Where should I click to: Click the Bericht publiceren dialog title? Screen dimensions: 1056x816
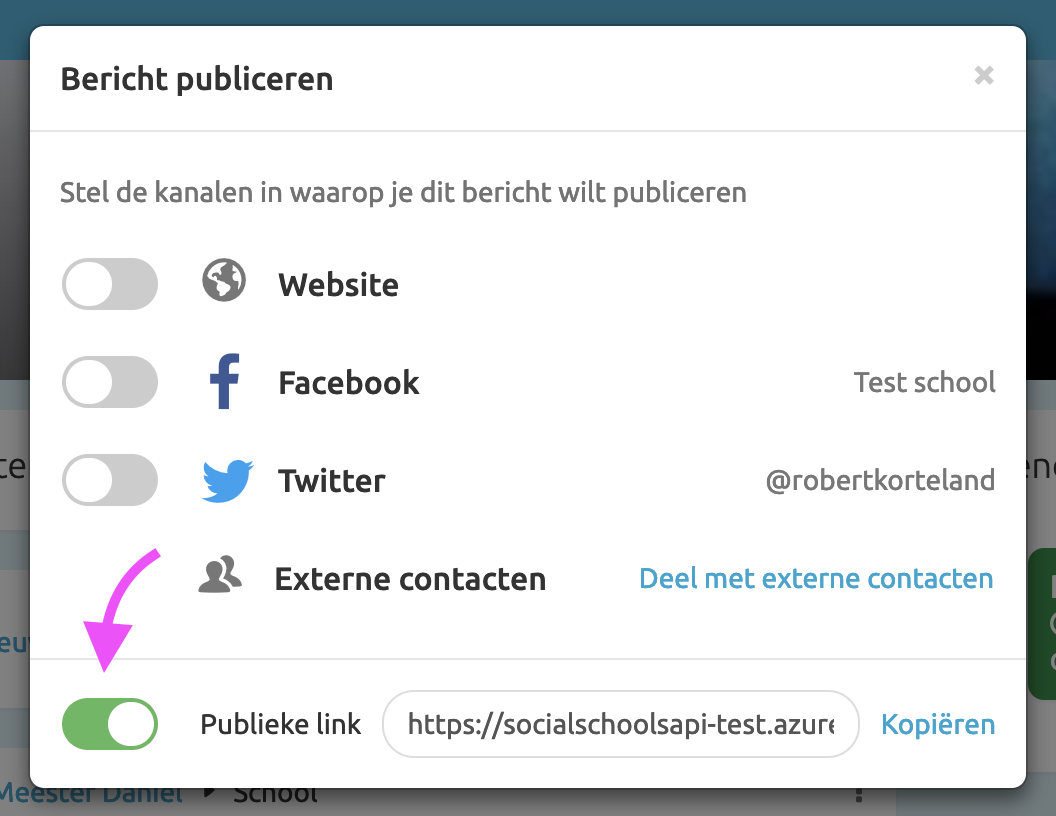click(197, 78)
